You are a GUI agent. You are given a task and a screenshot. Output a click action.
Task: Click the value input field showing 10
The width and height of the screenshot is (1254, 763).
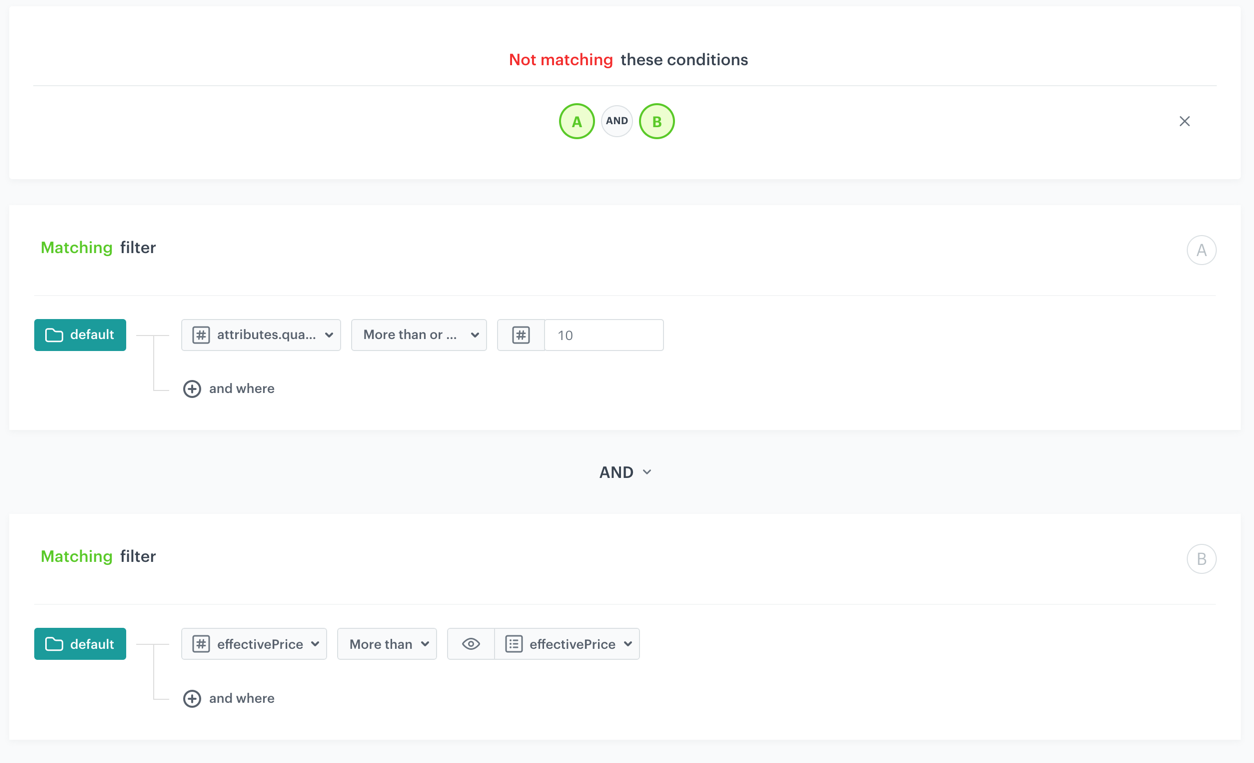tap(603, 335)
